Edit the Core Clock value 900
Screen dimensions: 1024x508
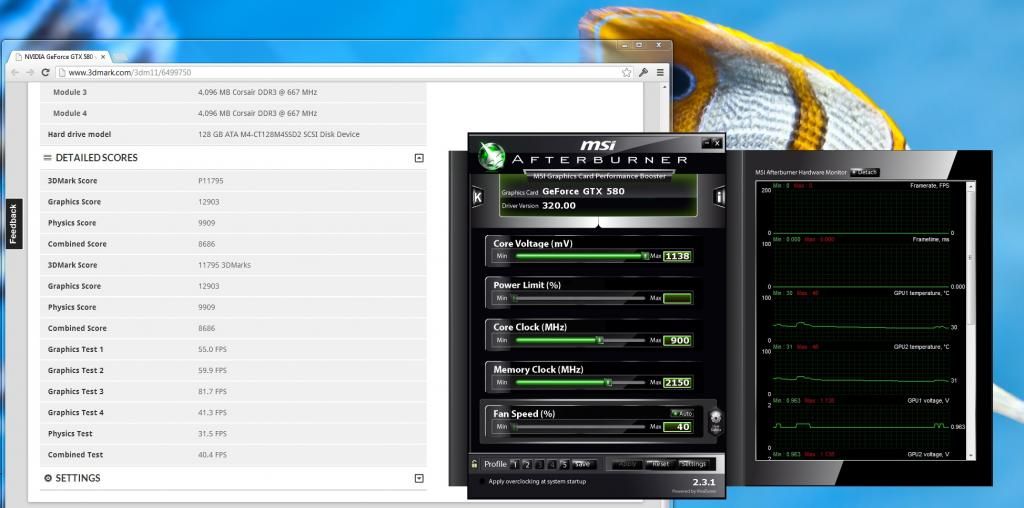coord(677,340)
